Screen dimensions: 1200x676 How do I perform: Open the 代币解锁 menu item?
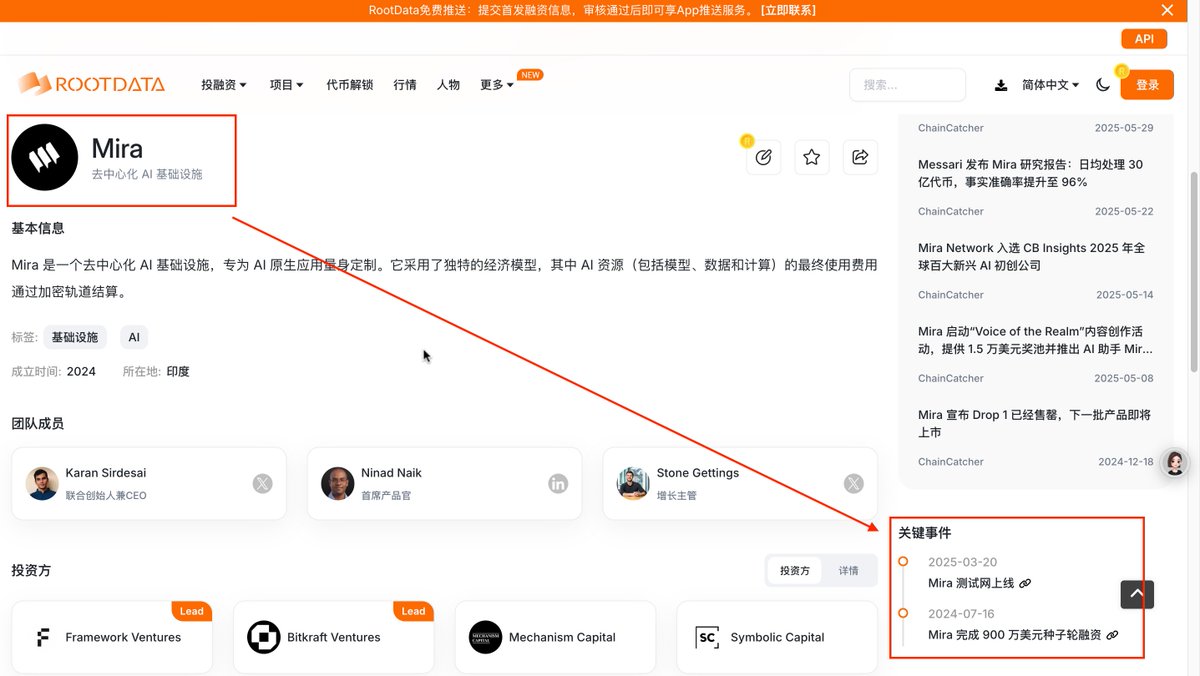point(349,85)
